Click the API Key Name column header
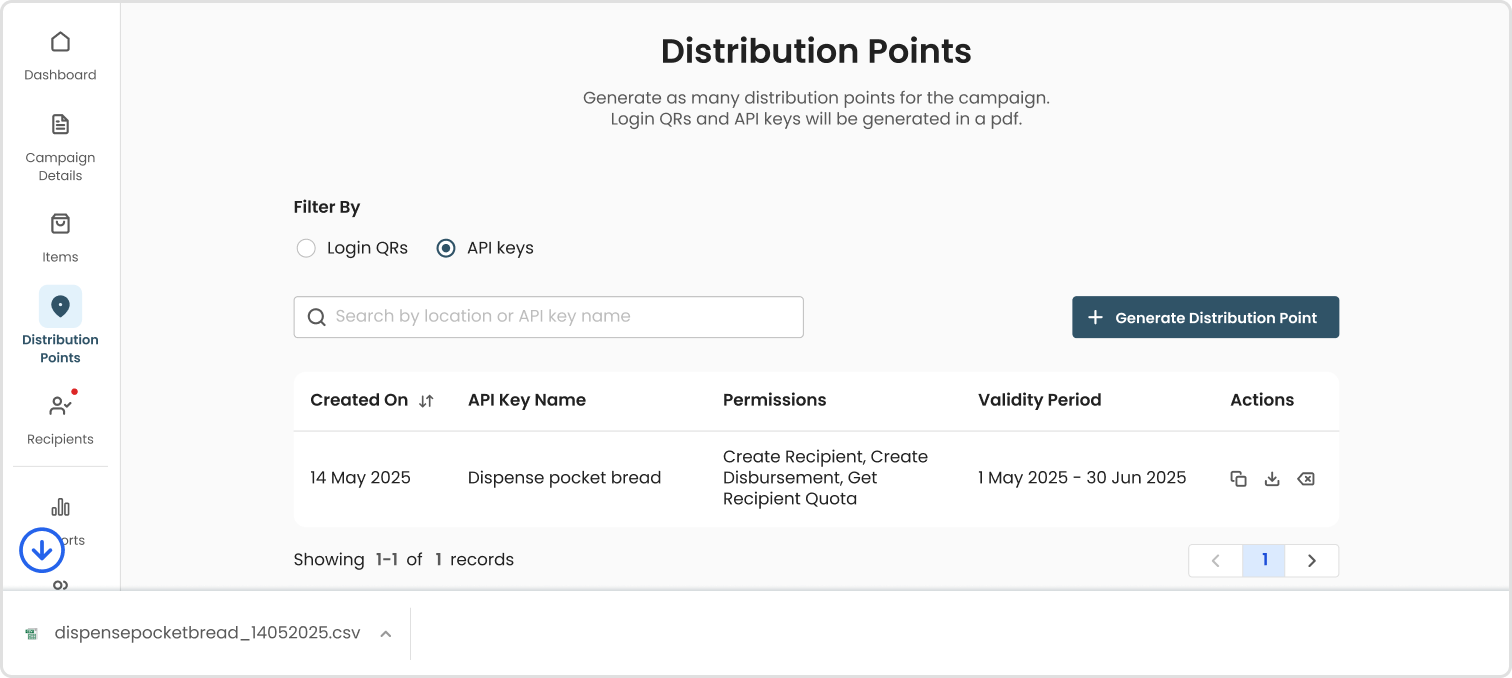The width and height of the screenshot is (1512, 678). pos(527,400)
